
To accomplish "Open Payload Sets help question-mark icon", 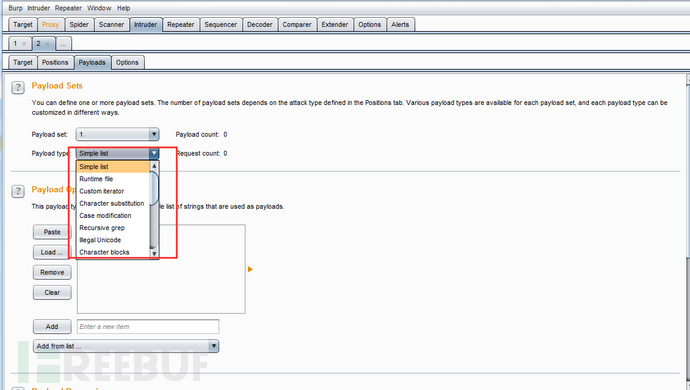I will 18,88.
